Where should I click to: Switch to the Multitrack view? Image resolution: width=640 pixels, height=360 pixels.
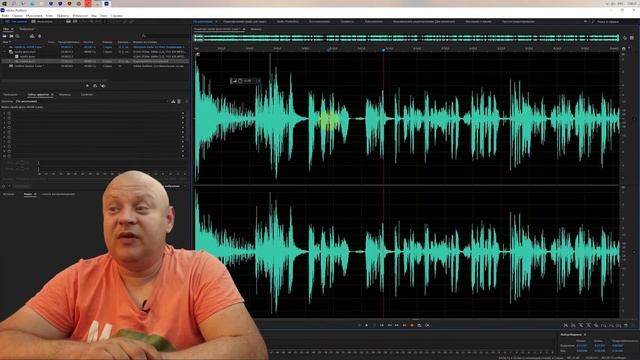click(x=42, y=21)
